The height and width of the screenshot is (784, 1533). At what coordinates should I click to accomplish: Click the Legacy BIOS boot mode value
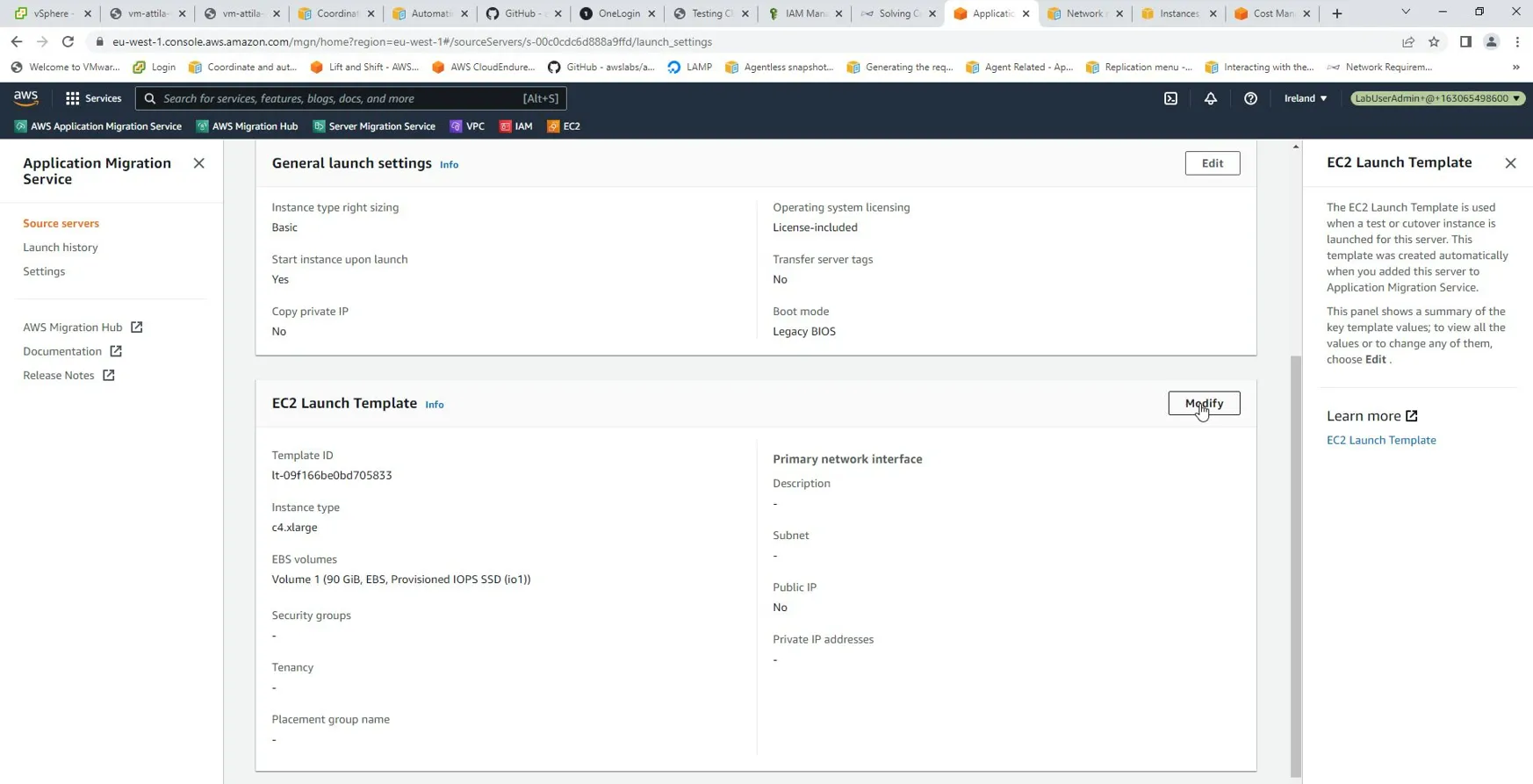pyautogui.click(x=804, y=331)
